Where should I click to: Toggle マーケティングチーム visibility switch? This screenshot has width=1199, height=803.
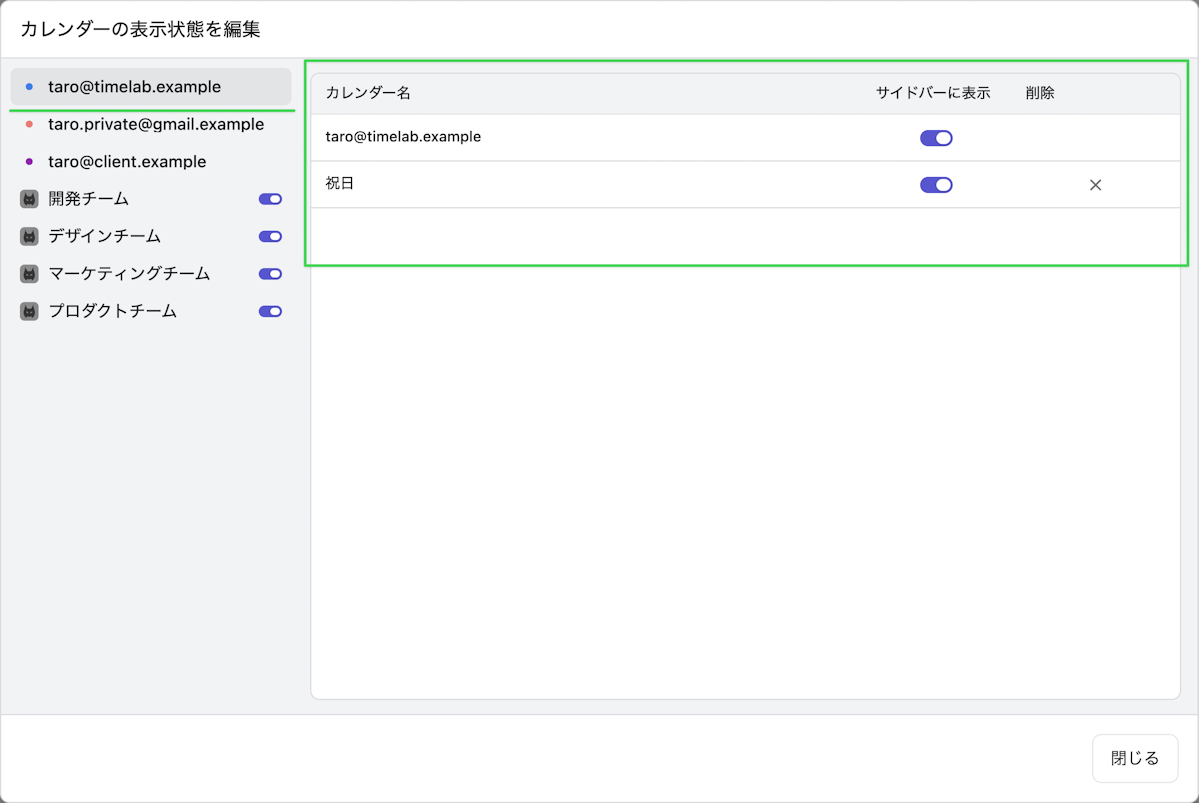pyautogui.click(x=270, y=274)
